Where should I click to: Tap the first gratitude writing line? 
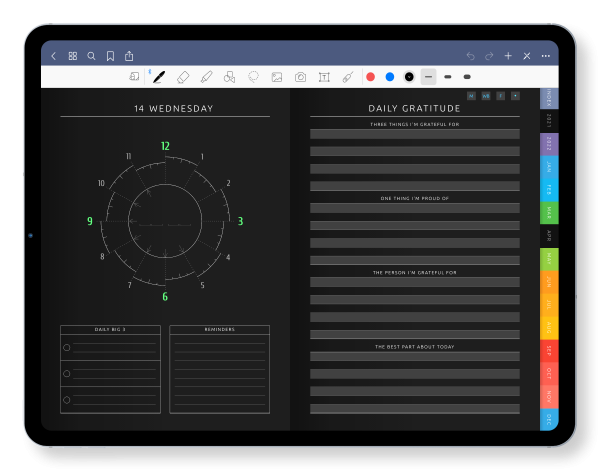(414, 134)
